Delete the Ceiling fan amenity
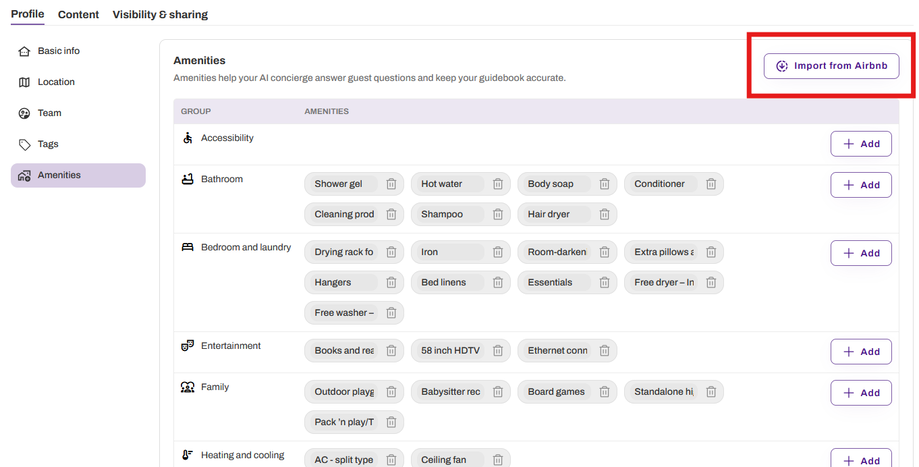 point(498,460)
